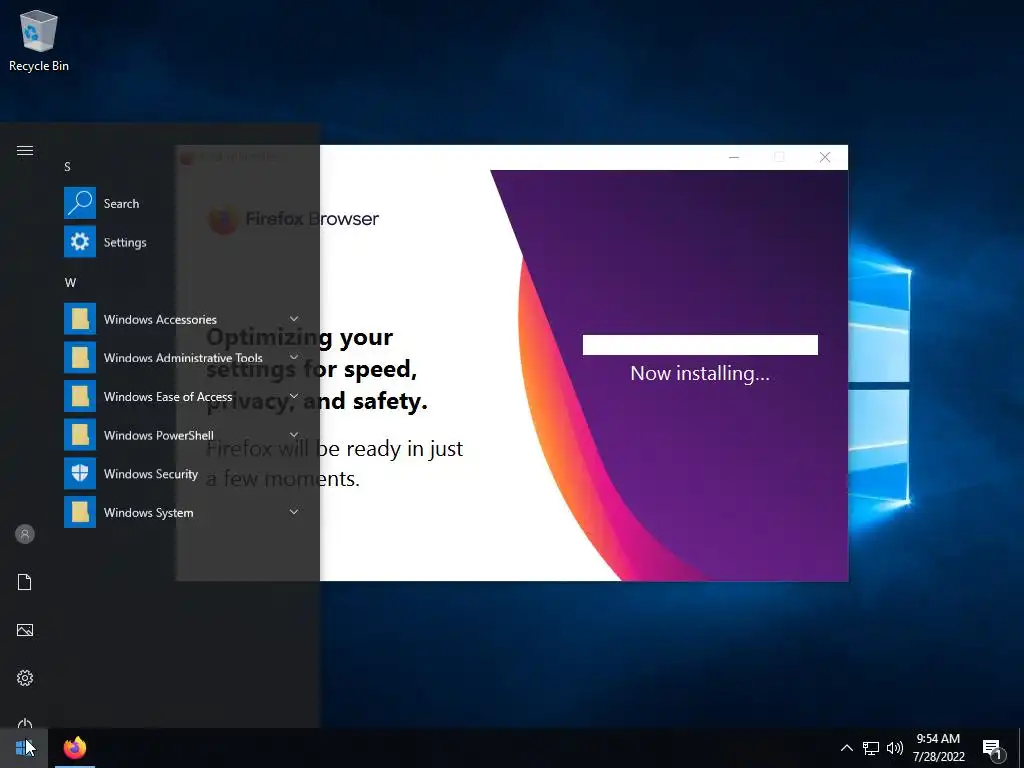
Task: Select the Search label in app list
Action: (x=121, y=204)
